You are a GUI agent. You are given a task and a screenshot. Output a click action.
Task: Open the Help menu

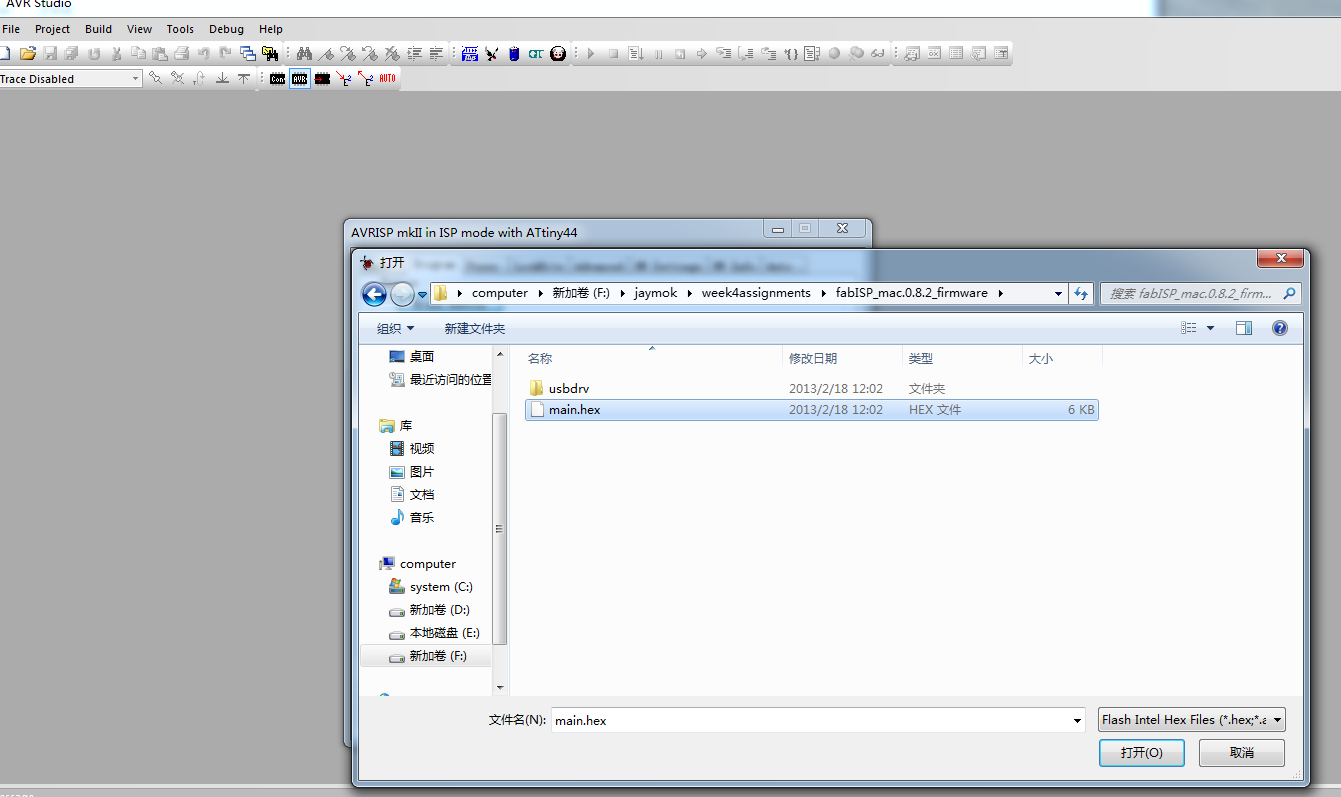(271, 29)
